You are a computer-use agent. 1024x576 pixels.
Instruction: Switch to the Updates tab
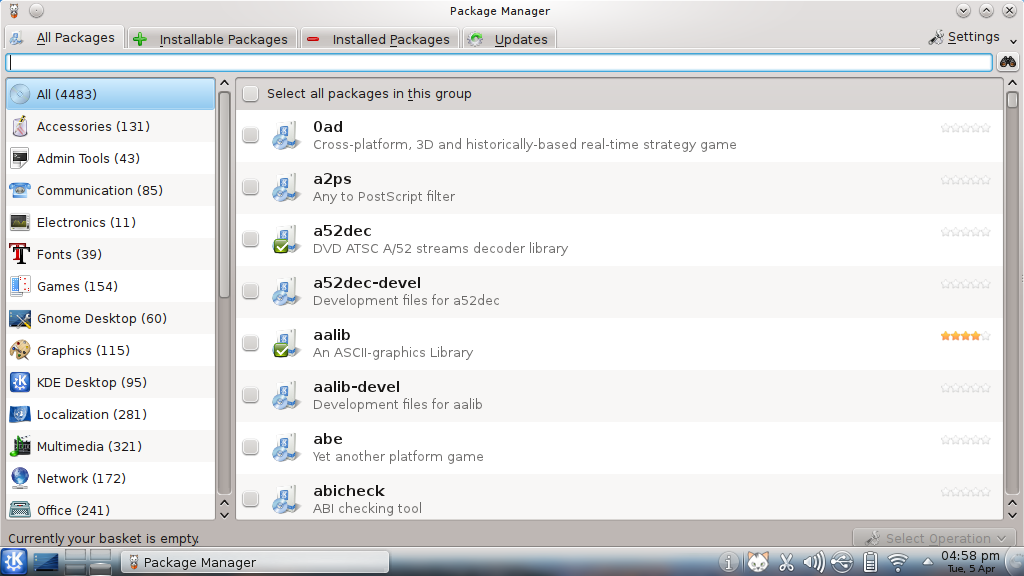509,39
